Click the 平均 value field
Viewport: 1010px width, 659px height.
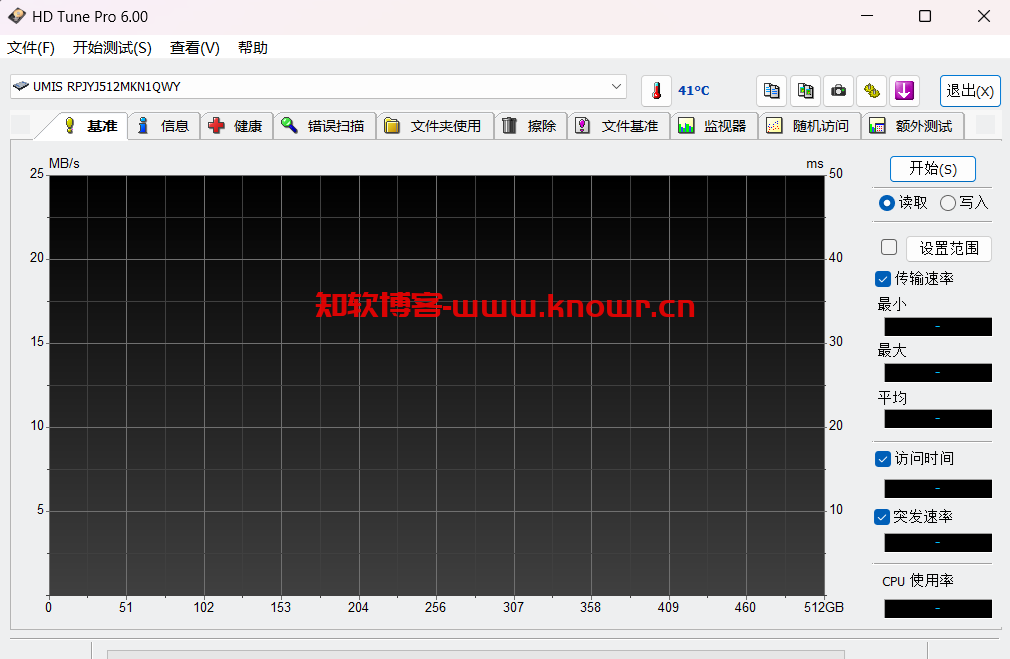(938, 419)
